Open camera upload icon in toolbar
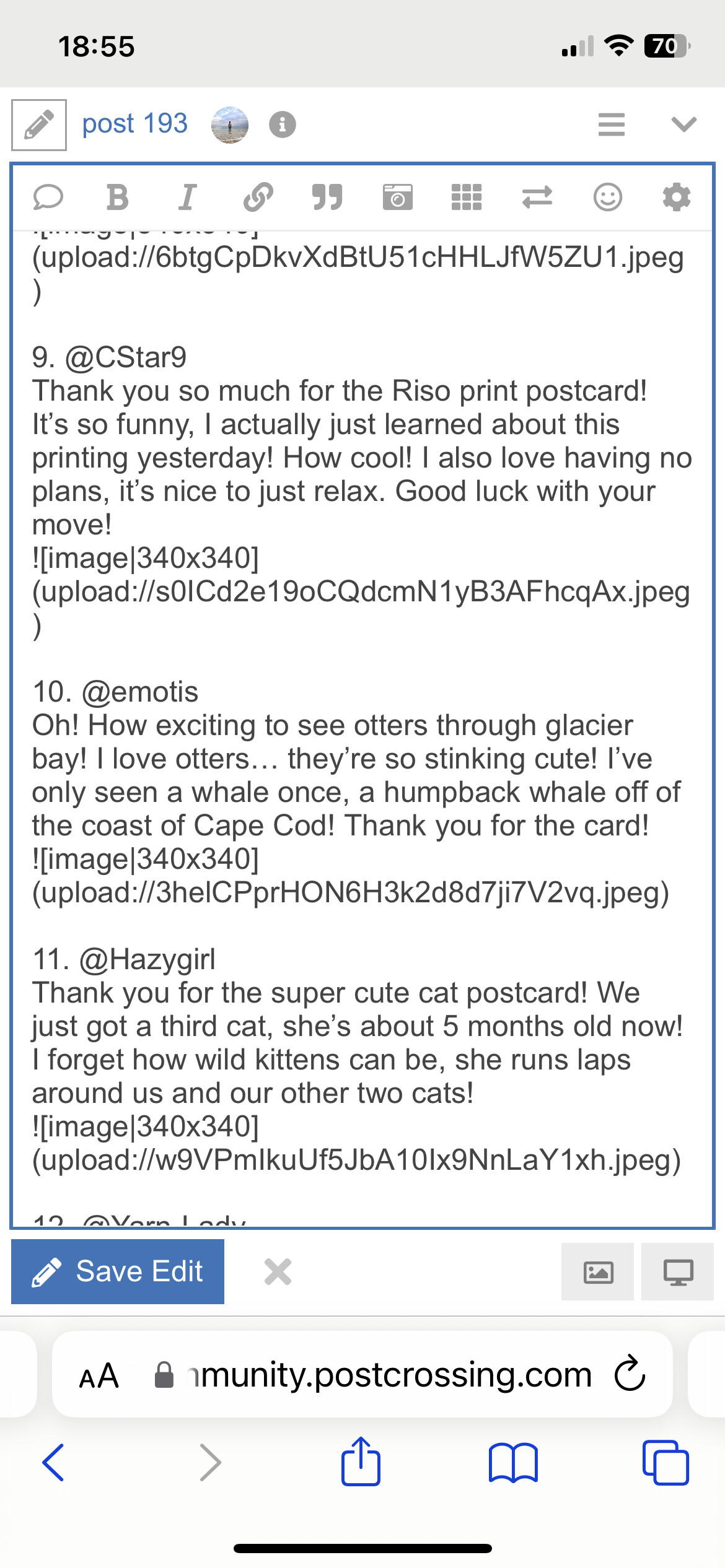Image resolution: width=725 pixels, height=1568 pixels. point(397,198)
